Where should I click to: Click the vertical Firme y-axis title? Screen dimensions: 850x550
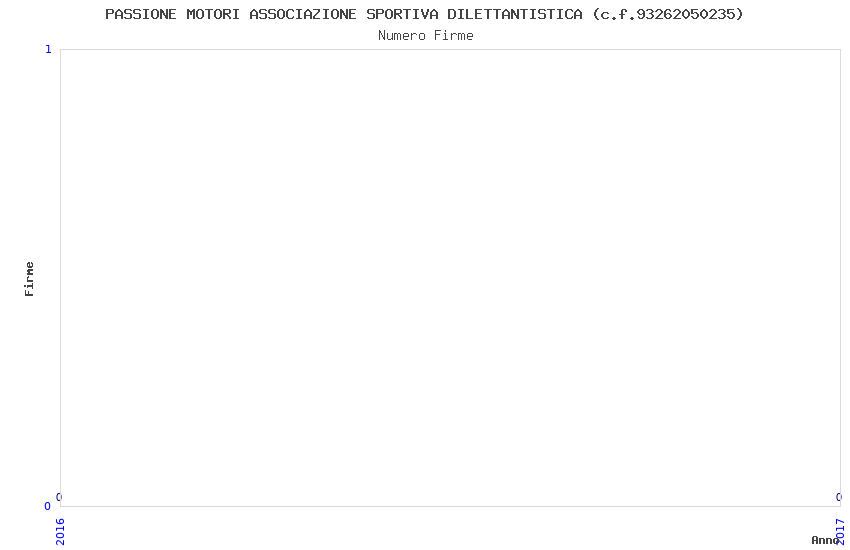tap(29, 279)
